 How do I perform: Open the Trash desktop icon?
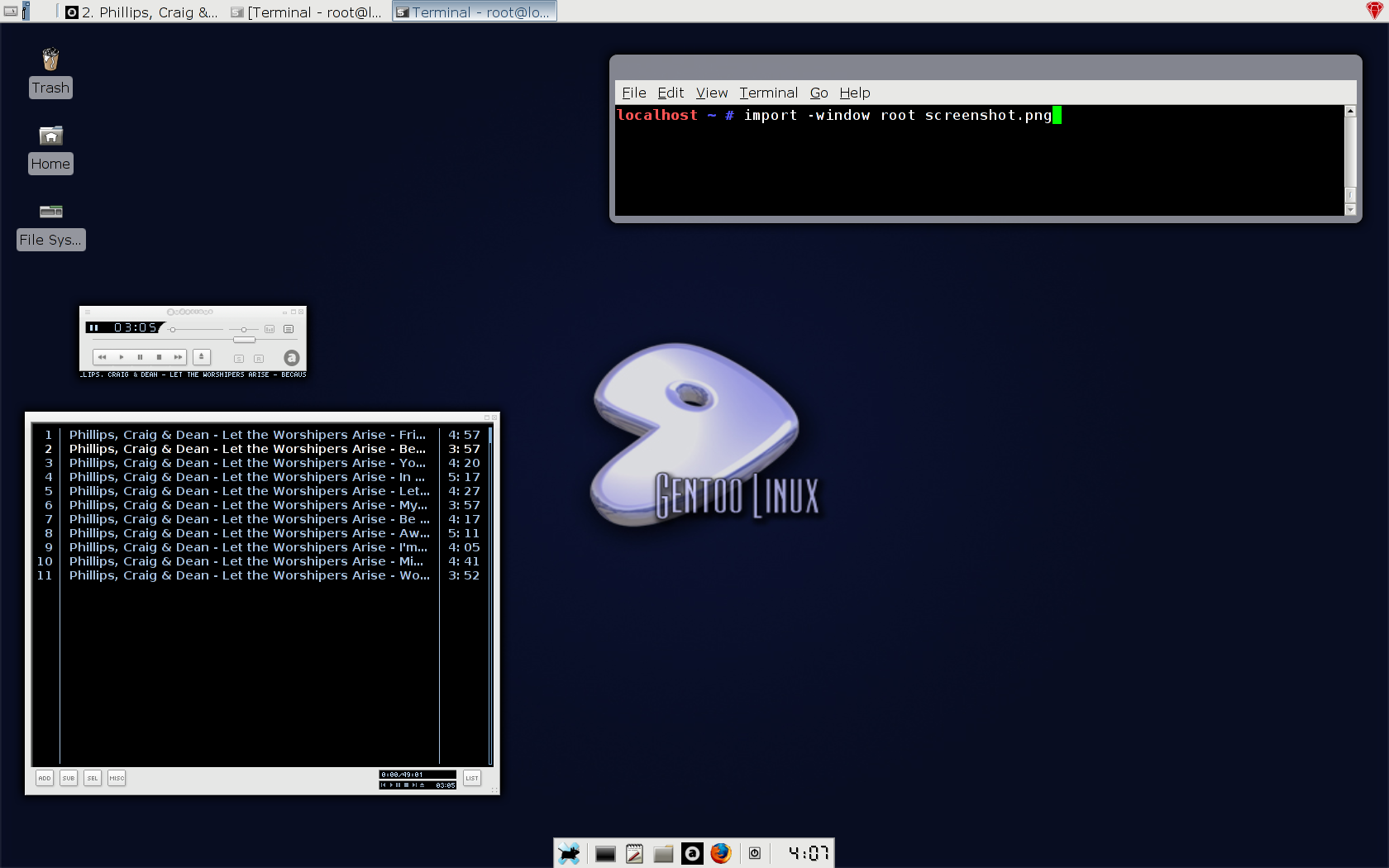[x=50, y=73]
